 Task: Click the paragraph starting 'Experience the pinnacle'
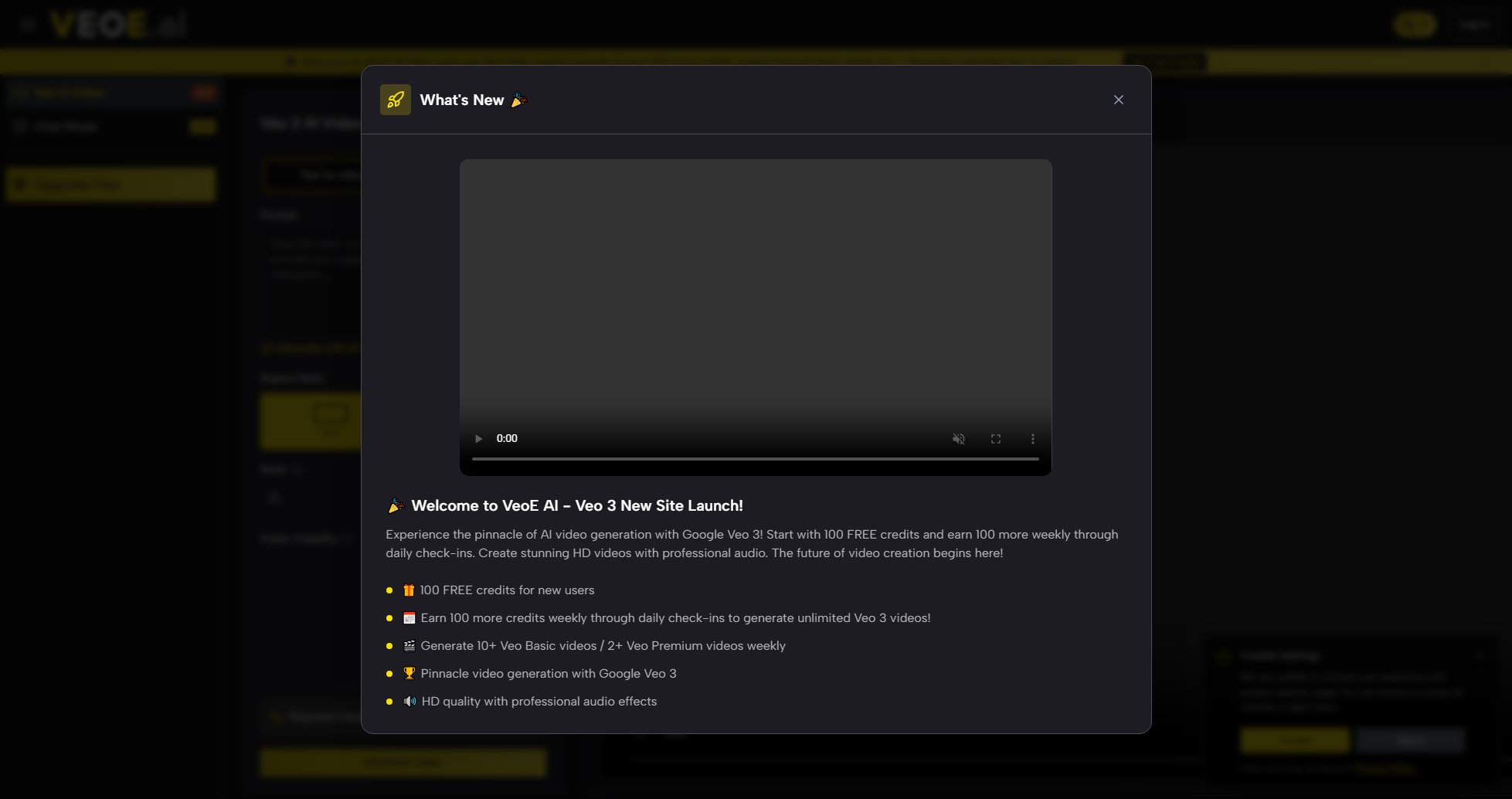coord(752,543)
